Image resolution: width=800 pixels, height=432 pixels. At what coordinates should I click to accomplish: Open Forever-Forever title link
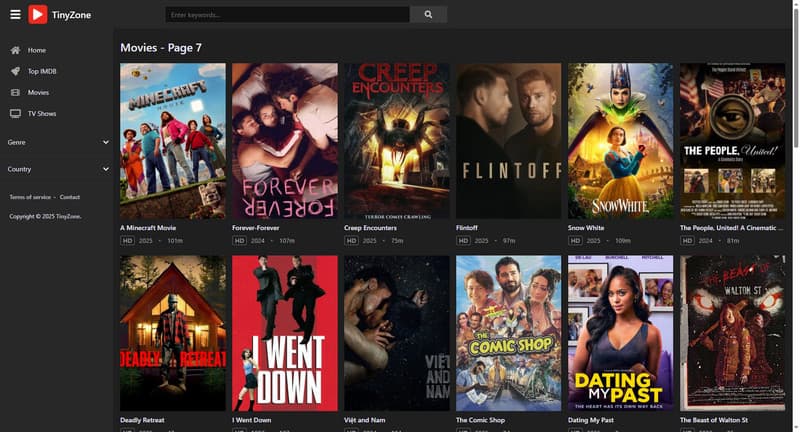[x=256, y=228]
